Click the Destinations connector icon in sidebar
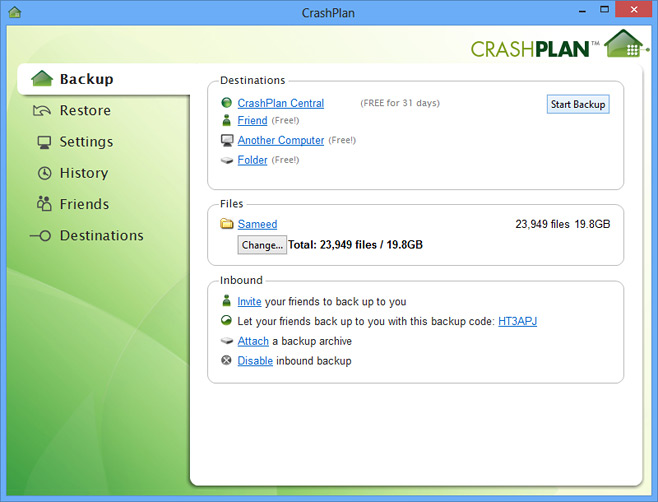 [40, 236]
